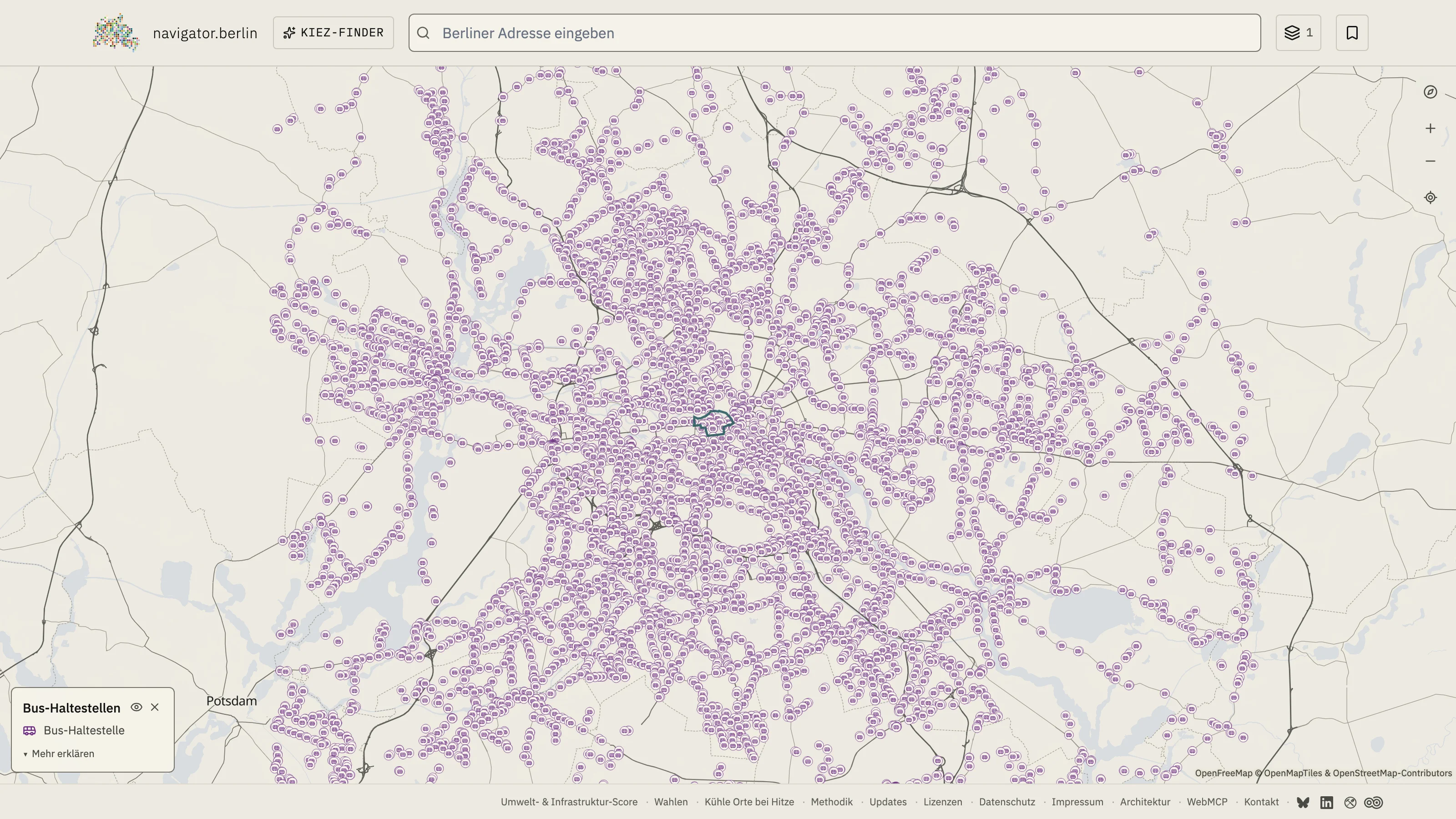Open the Datenschutz page
The width and height of the screenshot is (1456, 819).
[x=1007, y=802]
